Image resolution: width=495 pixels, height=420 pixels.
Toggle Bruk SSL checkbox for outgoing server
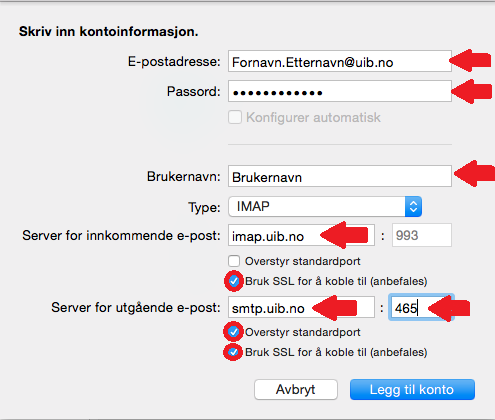pyautogui.click(x=233, y=352)
